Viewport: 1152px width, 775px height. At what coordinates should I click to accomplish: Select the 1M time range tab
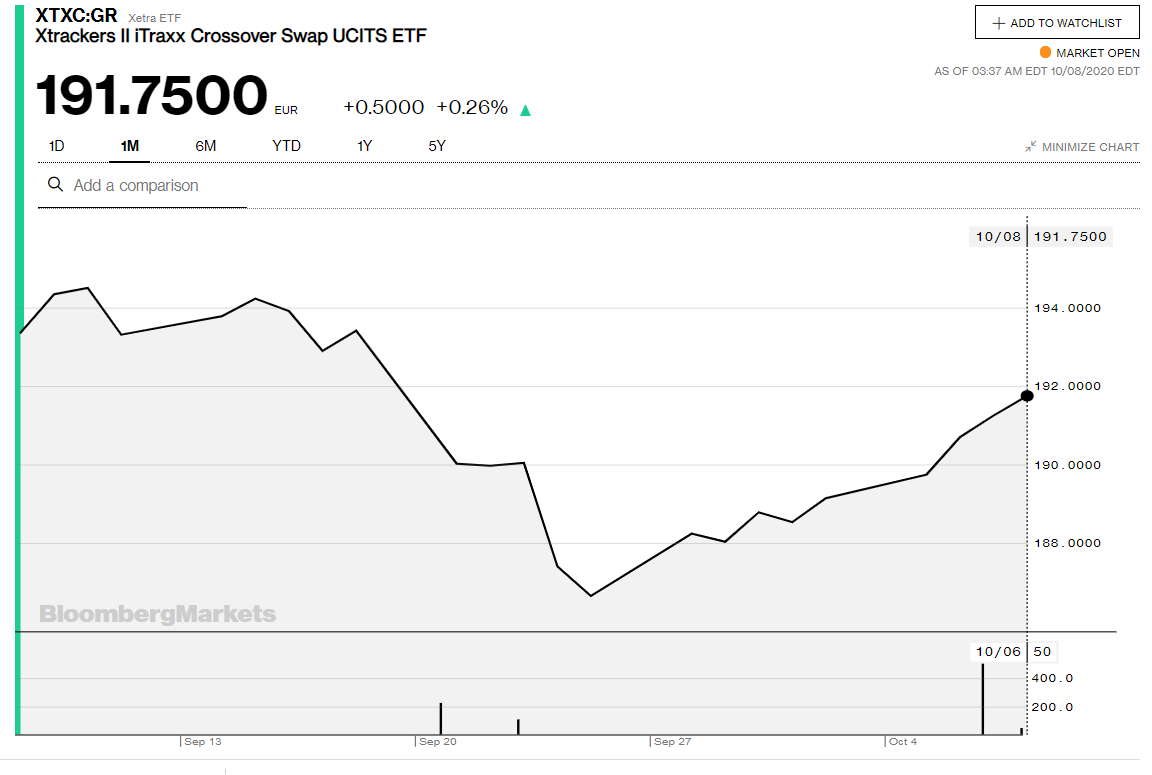pyautogui.click(x=129, y=146)
